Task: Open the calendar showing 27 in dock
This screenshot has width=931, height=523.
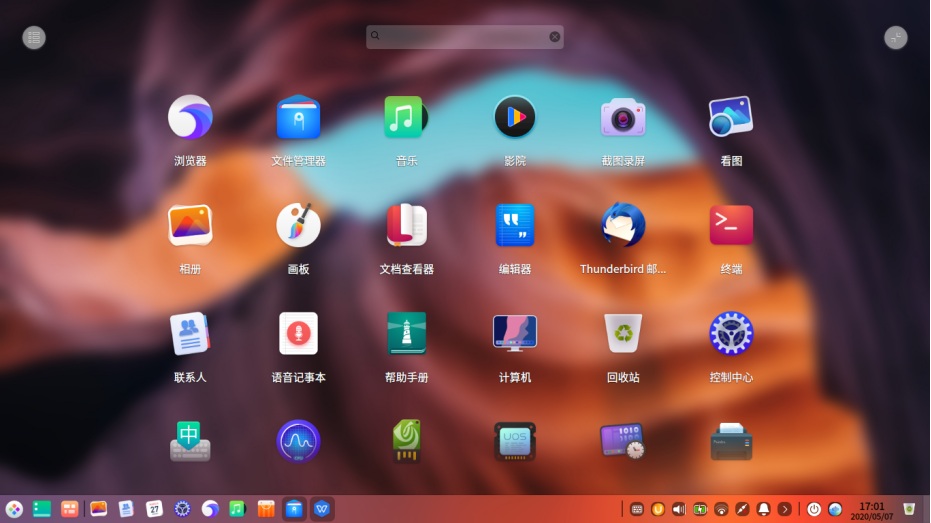Action: (154, 509)
